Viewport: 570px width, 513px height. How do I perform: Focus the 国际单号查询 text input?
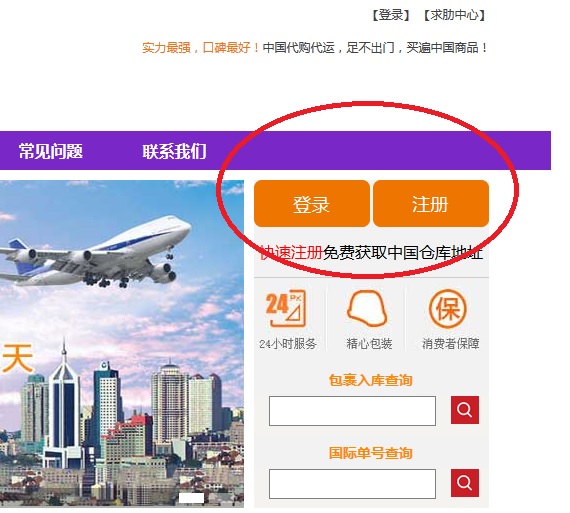tap(352, 484)
